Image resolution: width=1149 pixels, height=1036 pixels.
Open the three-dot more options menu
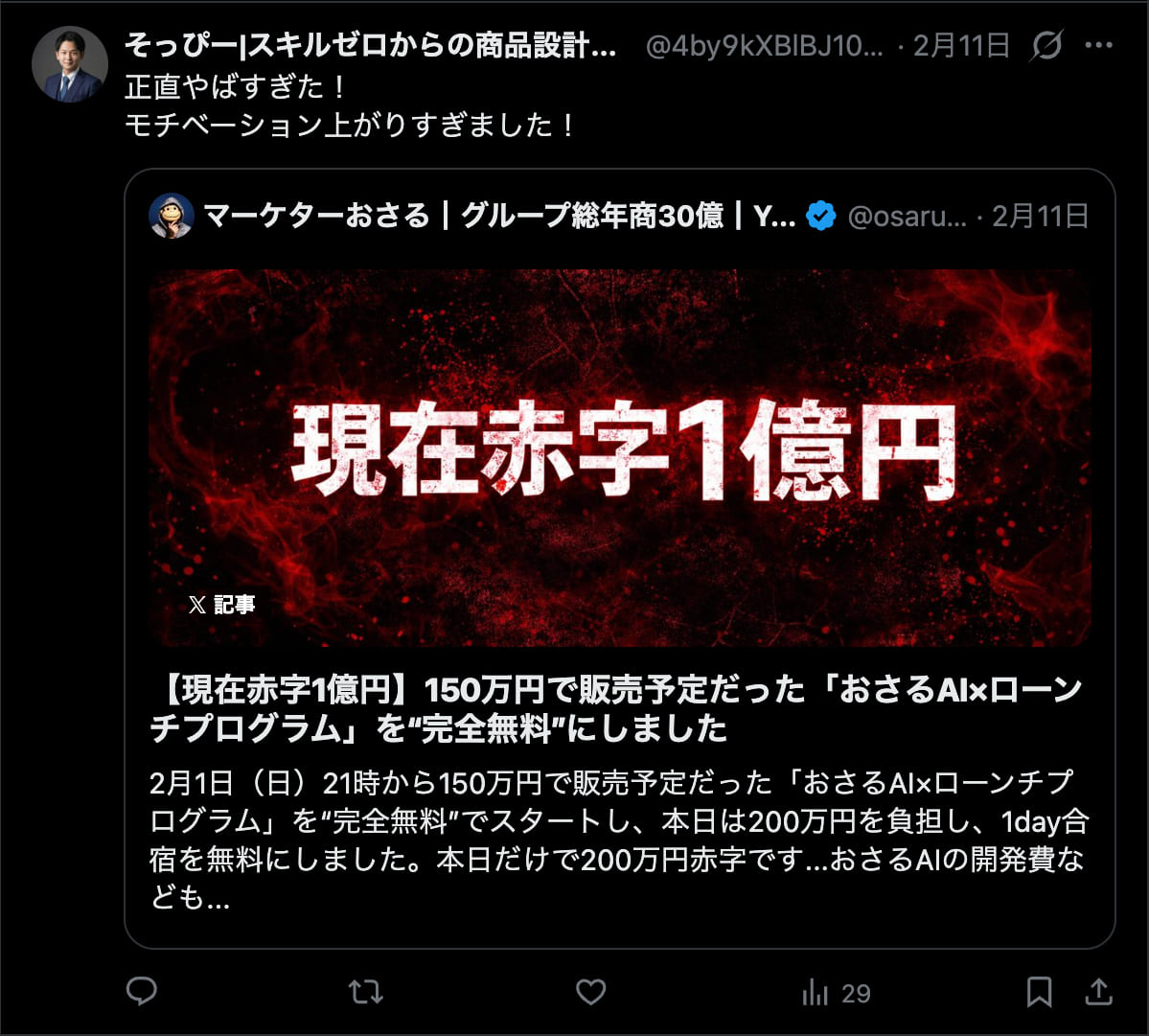[x=1098, y=45]
